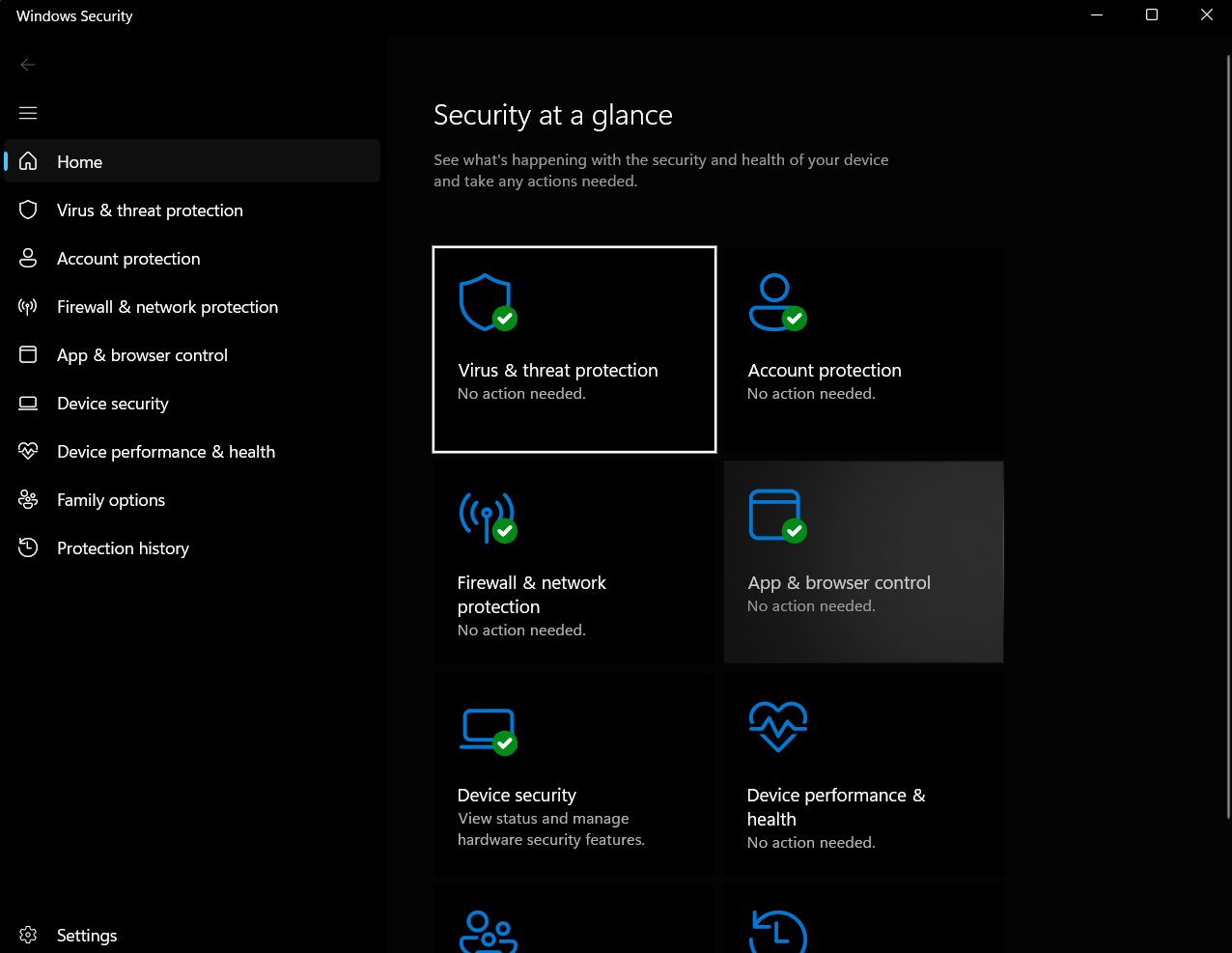Click the vertical scrollbar on the right
Image resolution: width=1232 pixels, height=953 pixels.
(x=1227, y=434)
